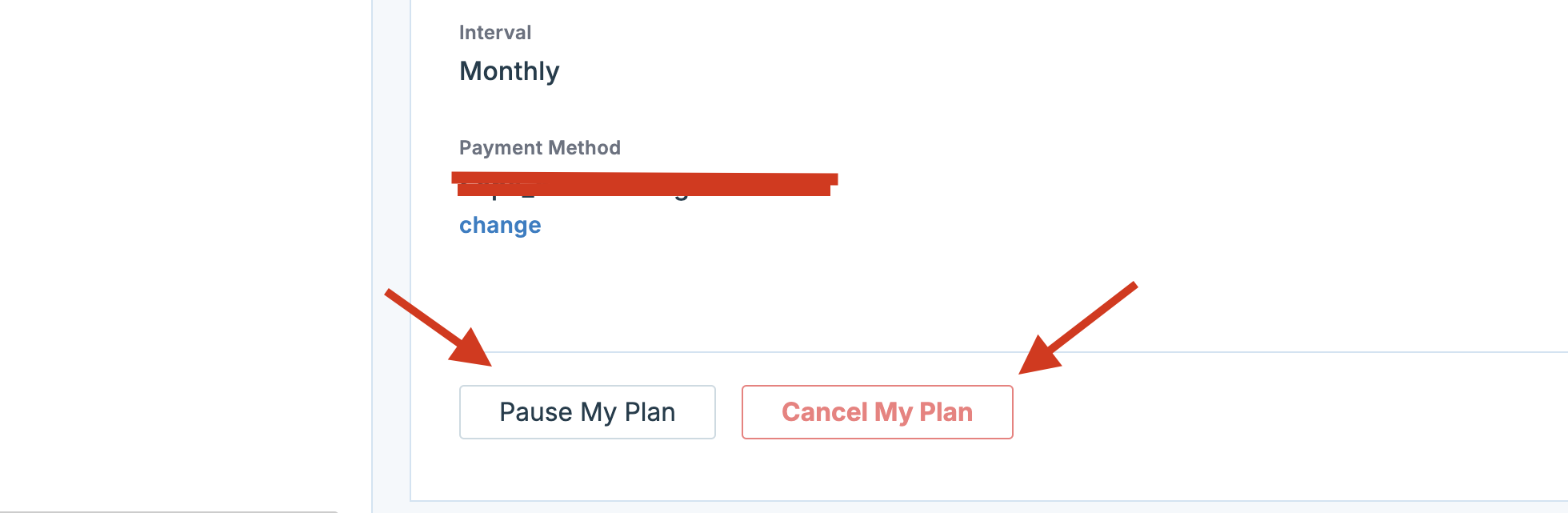Click the Pause My Plan button
Screen dimensions: 1568x513
pos(587,412)
